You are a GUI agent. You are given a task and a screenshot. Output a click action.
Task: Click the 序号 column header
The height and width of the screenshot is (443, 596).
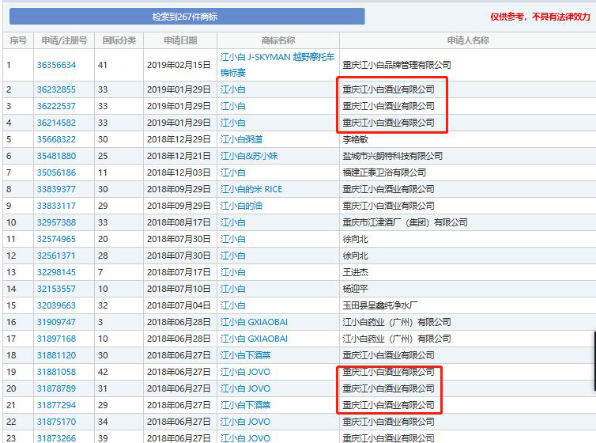point(18,40)
